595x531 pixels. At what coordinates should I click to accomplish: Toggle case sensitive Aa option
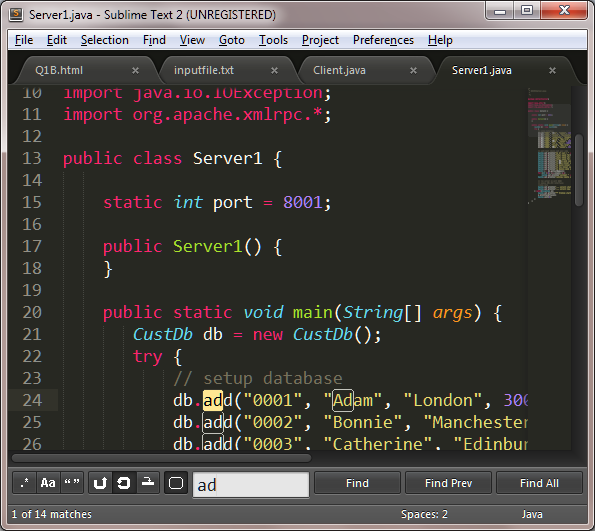(48, 483)
